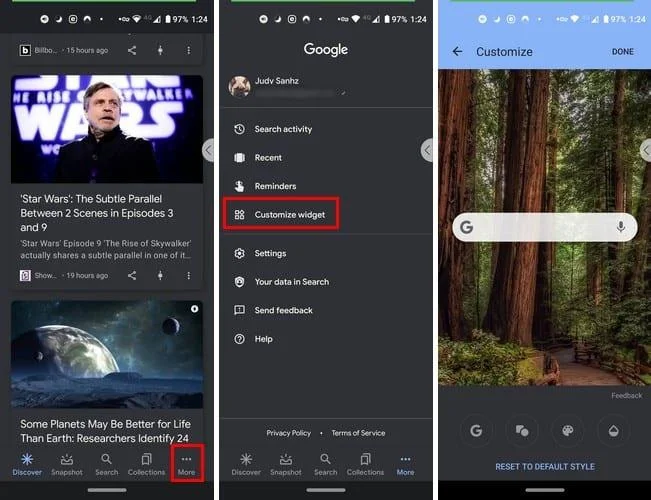Select Customize widget
This screenshot has height=500, width=651.
[x=281, y=214]
